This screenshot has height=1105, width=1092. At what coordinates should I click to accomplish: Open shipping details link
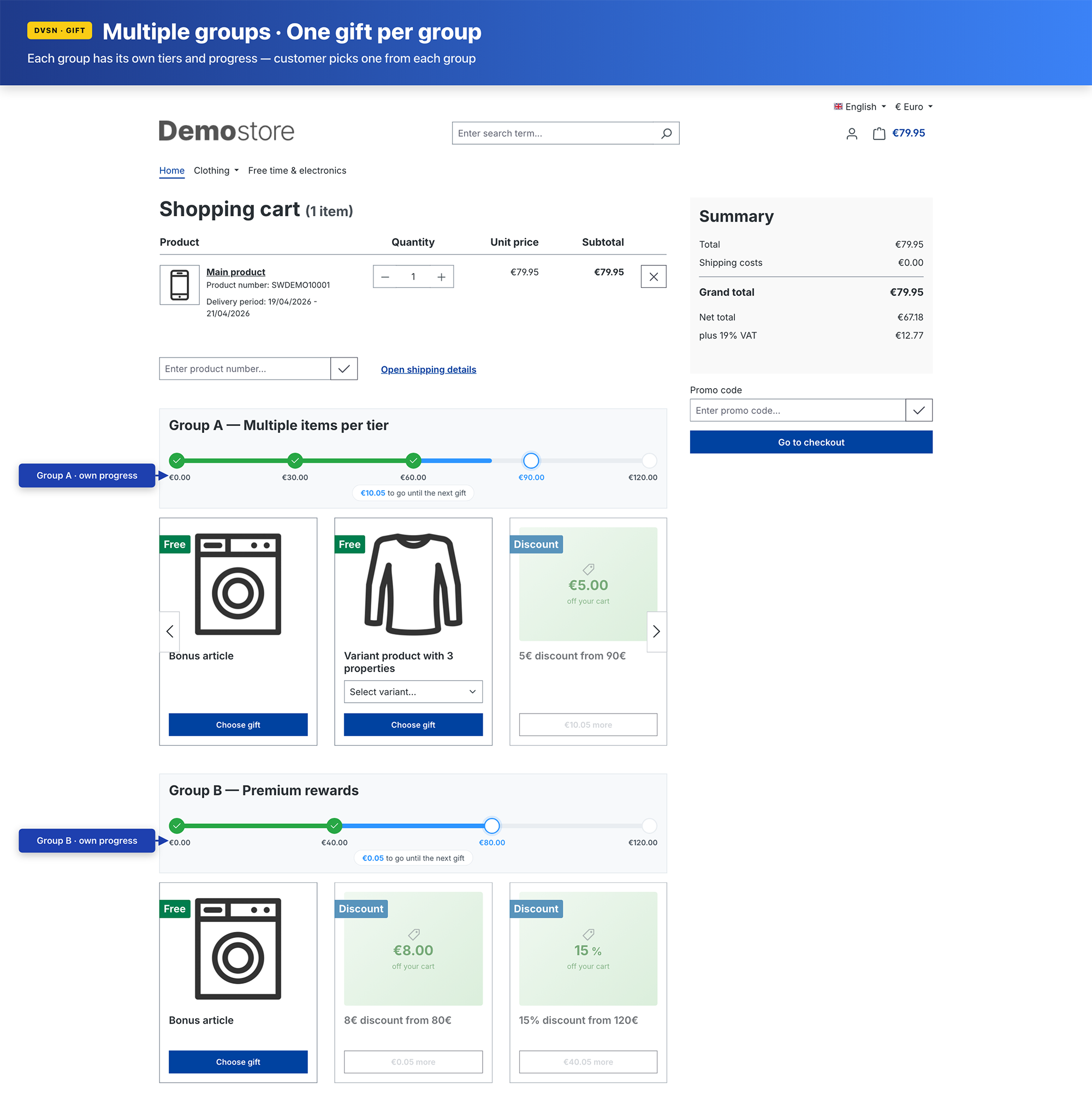tap(428, 370)
